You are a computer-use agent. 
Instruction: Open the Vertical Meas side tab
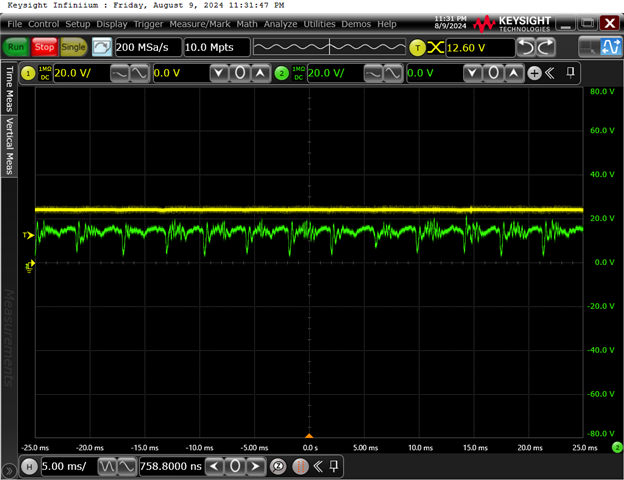click(9, 146)
